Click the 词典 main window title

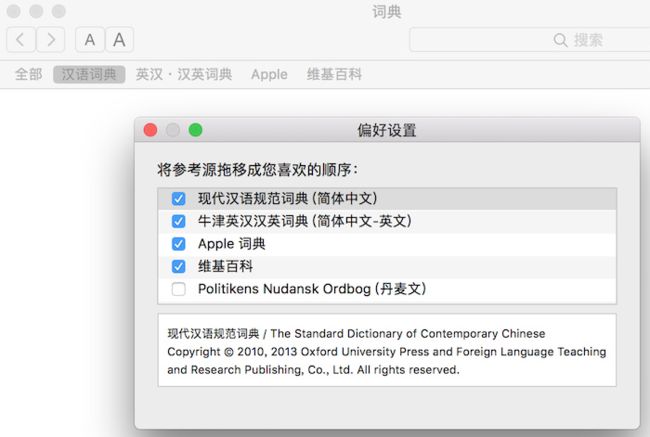[x=386, y=12]
